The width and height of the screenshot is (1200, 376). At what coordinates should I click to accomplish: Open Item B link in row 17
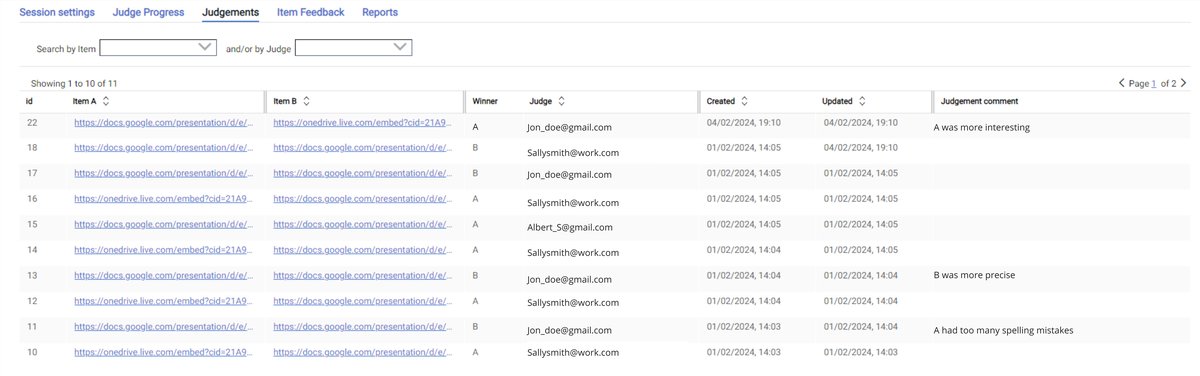pos(362,173)
